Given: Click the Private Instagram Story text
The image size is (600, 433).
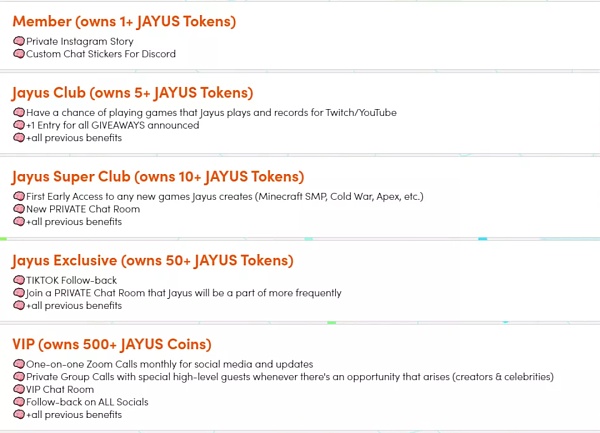Looking at the screenshot, I should (x=82, y=41).
